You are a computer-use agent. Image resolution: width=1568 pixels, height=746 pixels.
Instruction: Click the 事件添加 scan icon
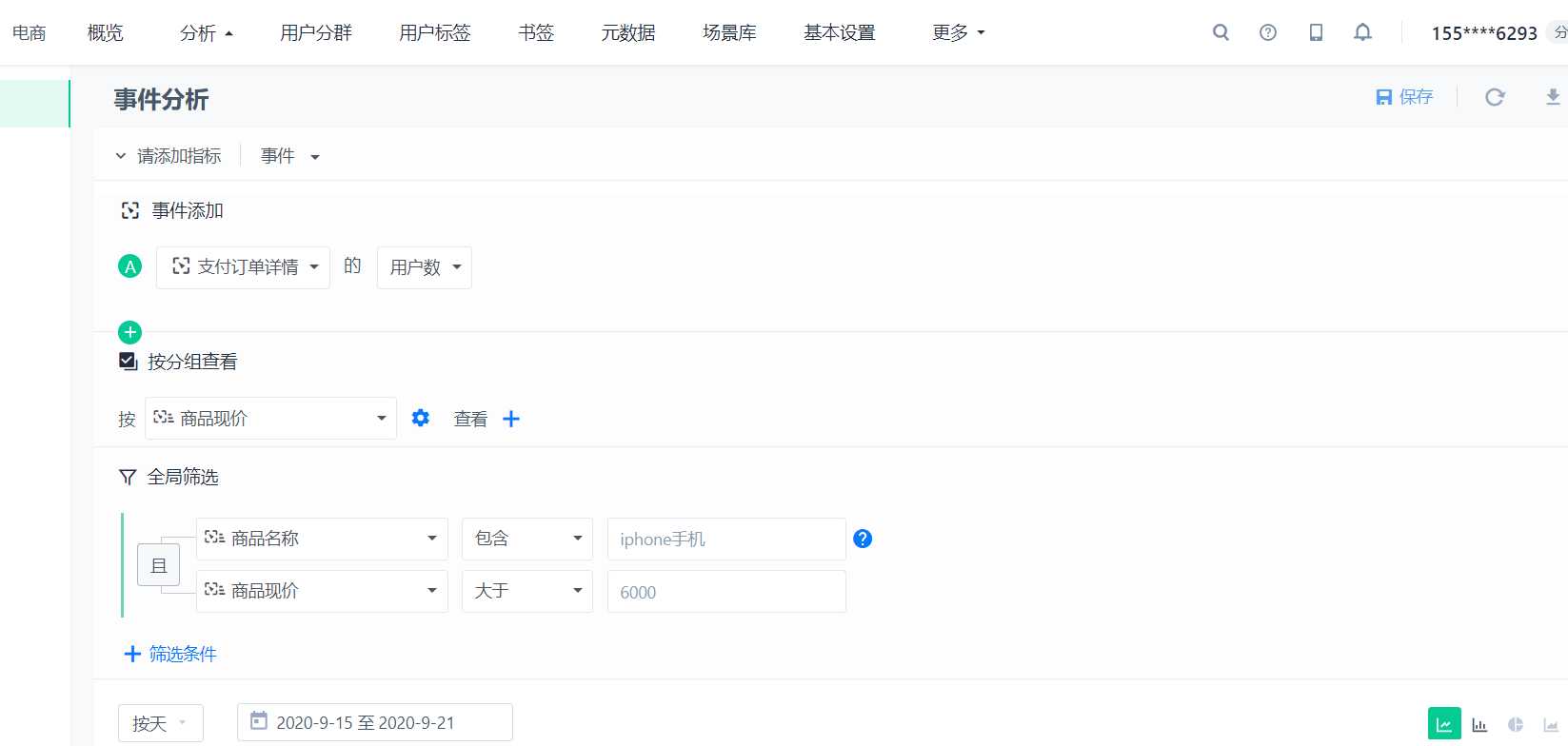(130, 210)
